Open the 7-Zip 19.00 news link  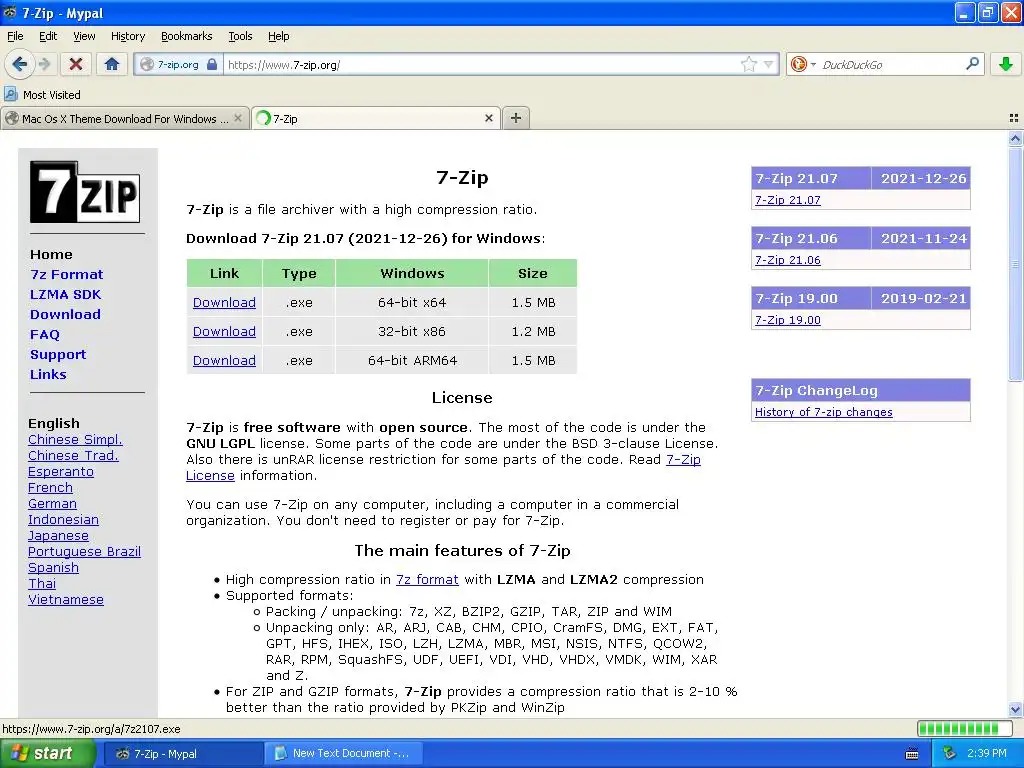[x=788, y=320]
